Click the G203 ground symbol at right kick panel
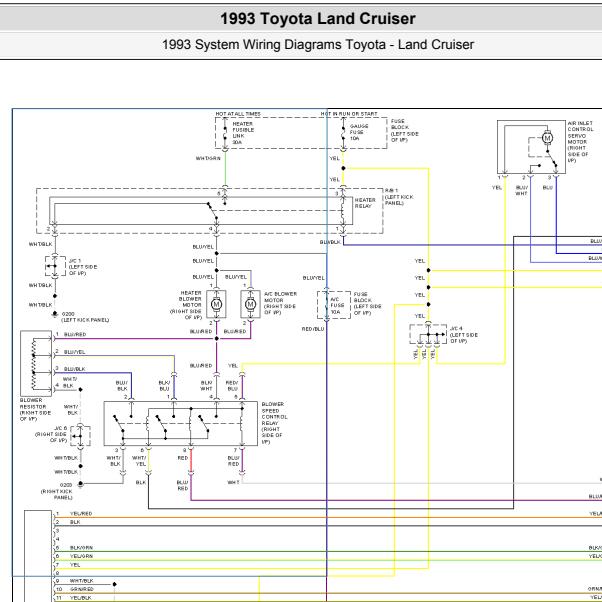602x602 pixels. click(x=81, y=485)
